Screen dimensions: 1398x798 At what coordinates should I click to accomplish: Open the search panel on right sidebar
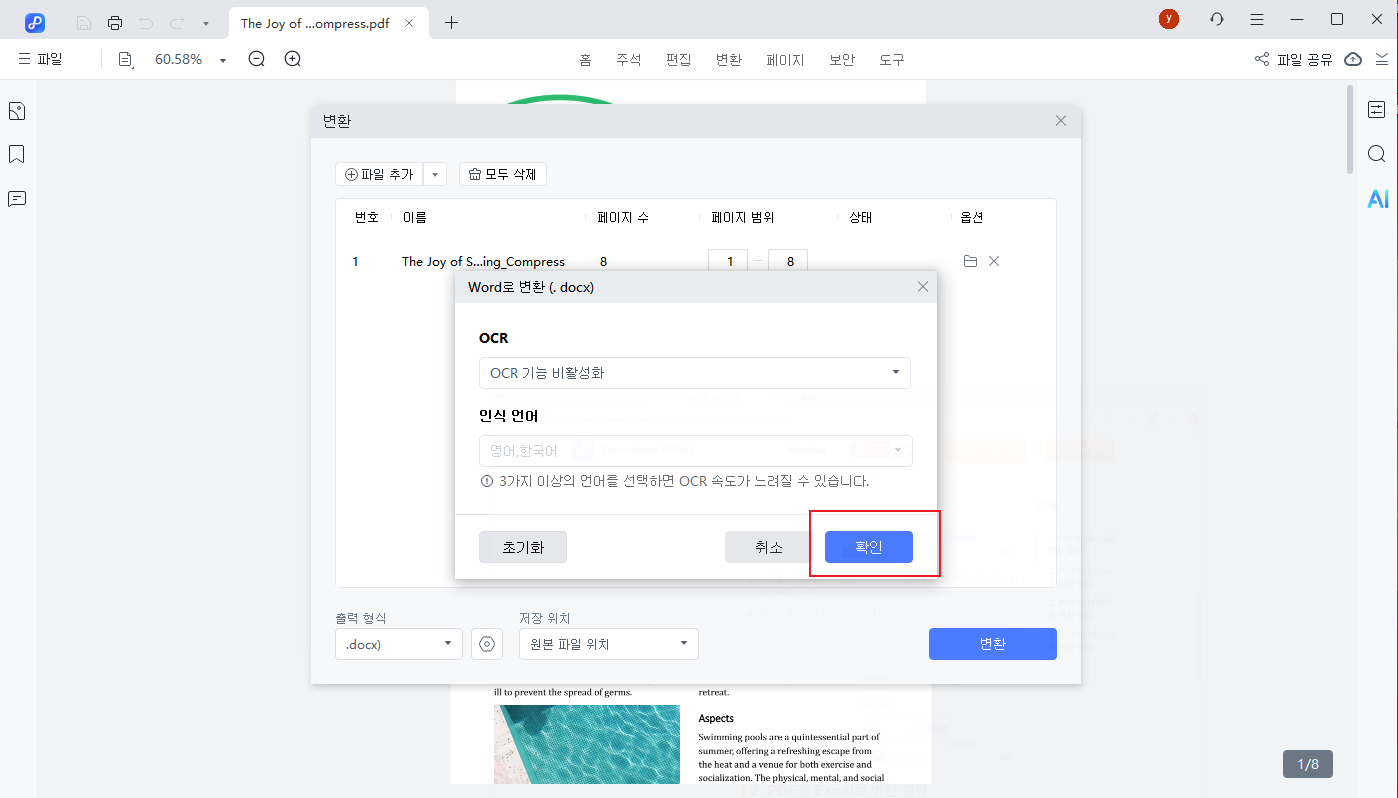tap(1377, 153)
